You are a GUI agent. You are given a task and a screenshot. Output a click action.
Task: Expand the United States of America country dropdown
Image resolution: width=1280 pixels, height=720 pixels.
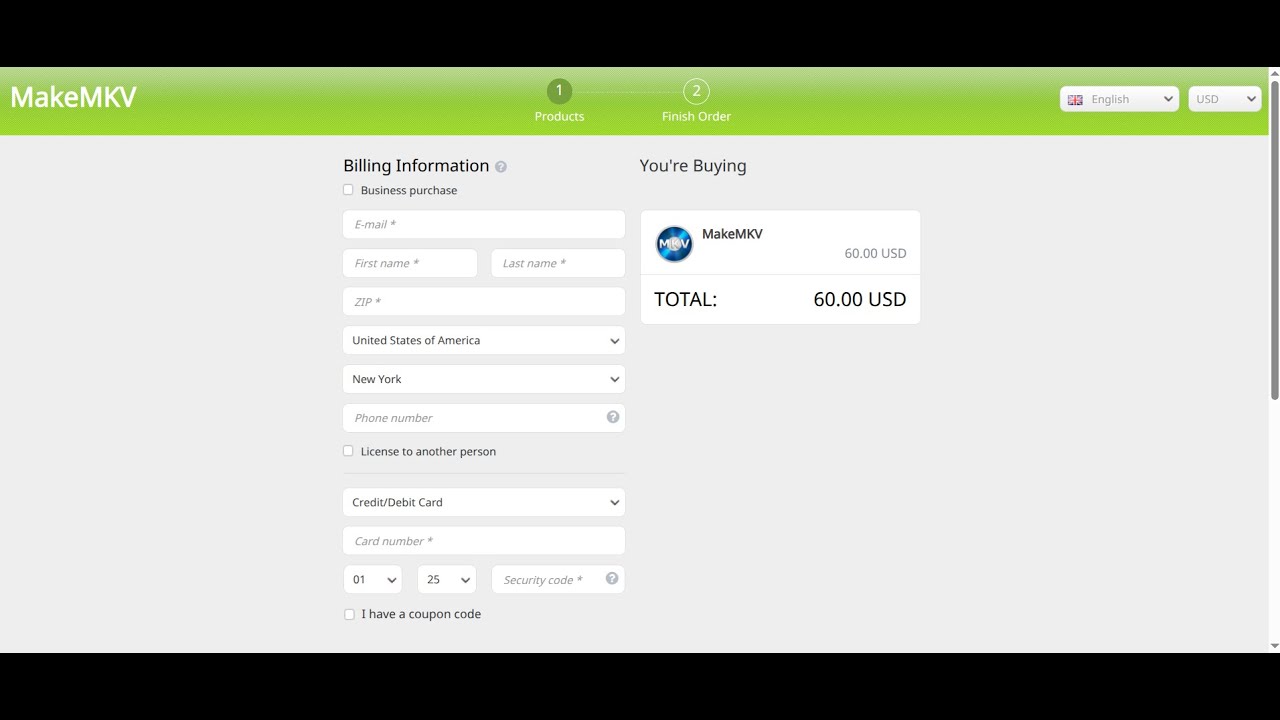tap(484, 340)
